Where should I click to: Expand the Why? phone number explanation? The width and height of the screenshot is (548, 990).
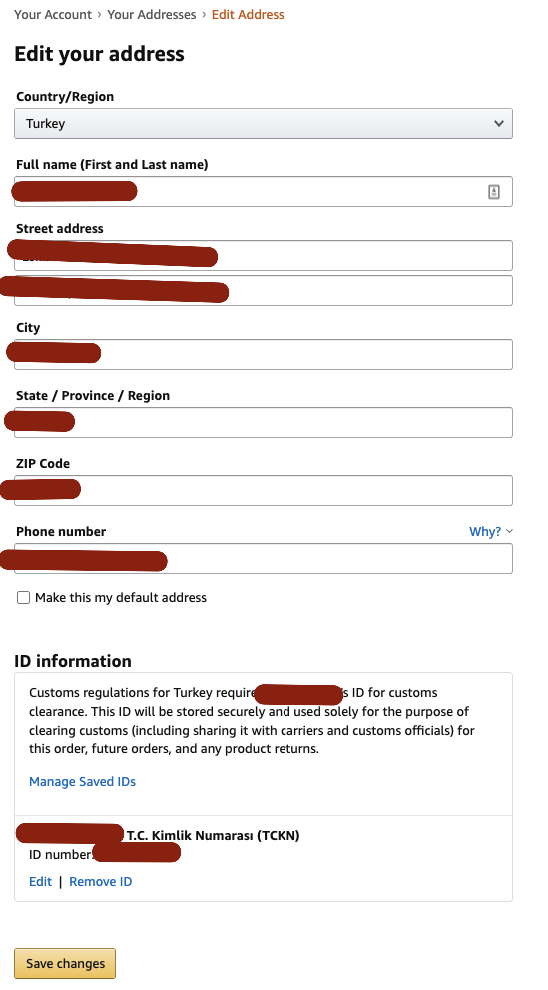(x=485, y=532)
